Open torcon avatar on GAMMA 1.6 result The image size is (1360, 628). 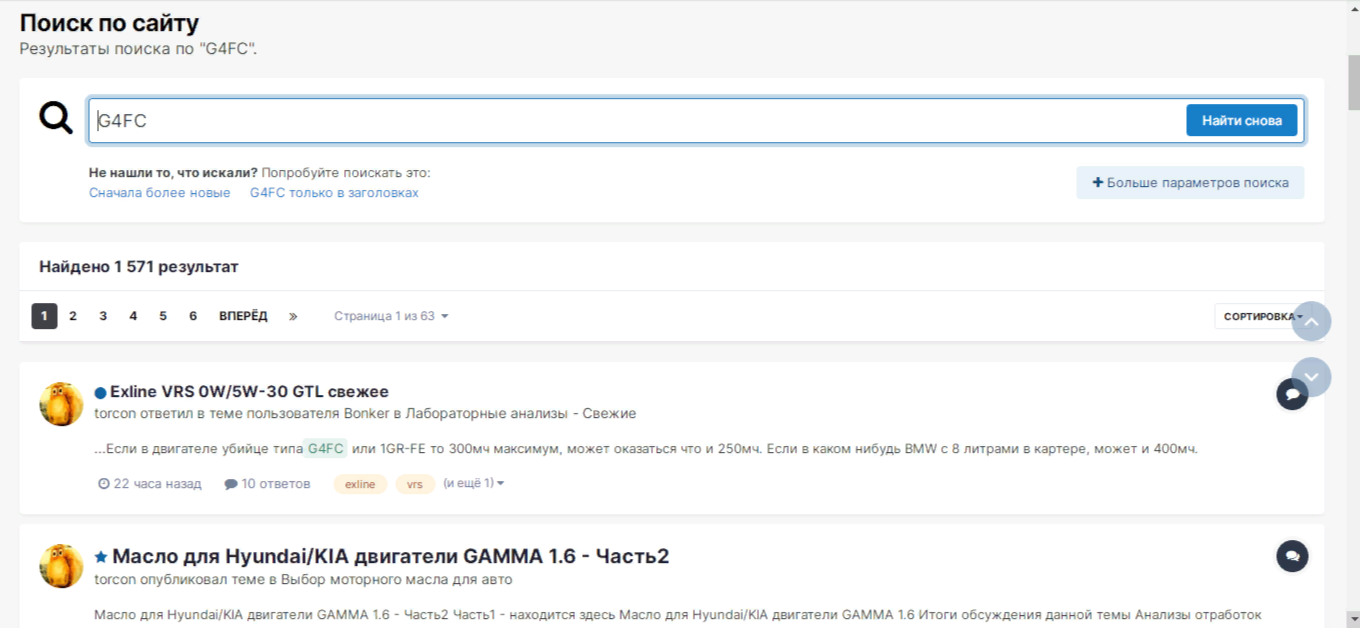[x=61, y=566]
